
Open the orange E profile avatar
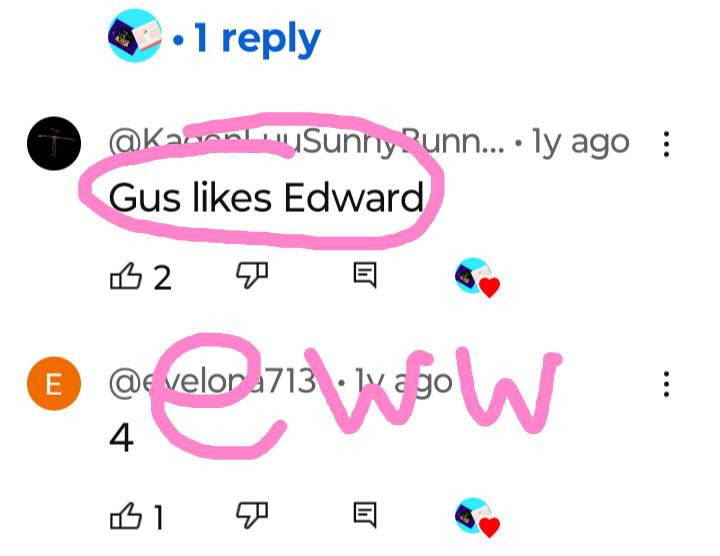54,383
